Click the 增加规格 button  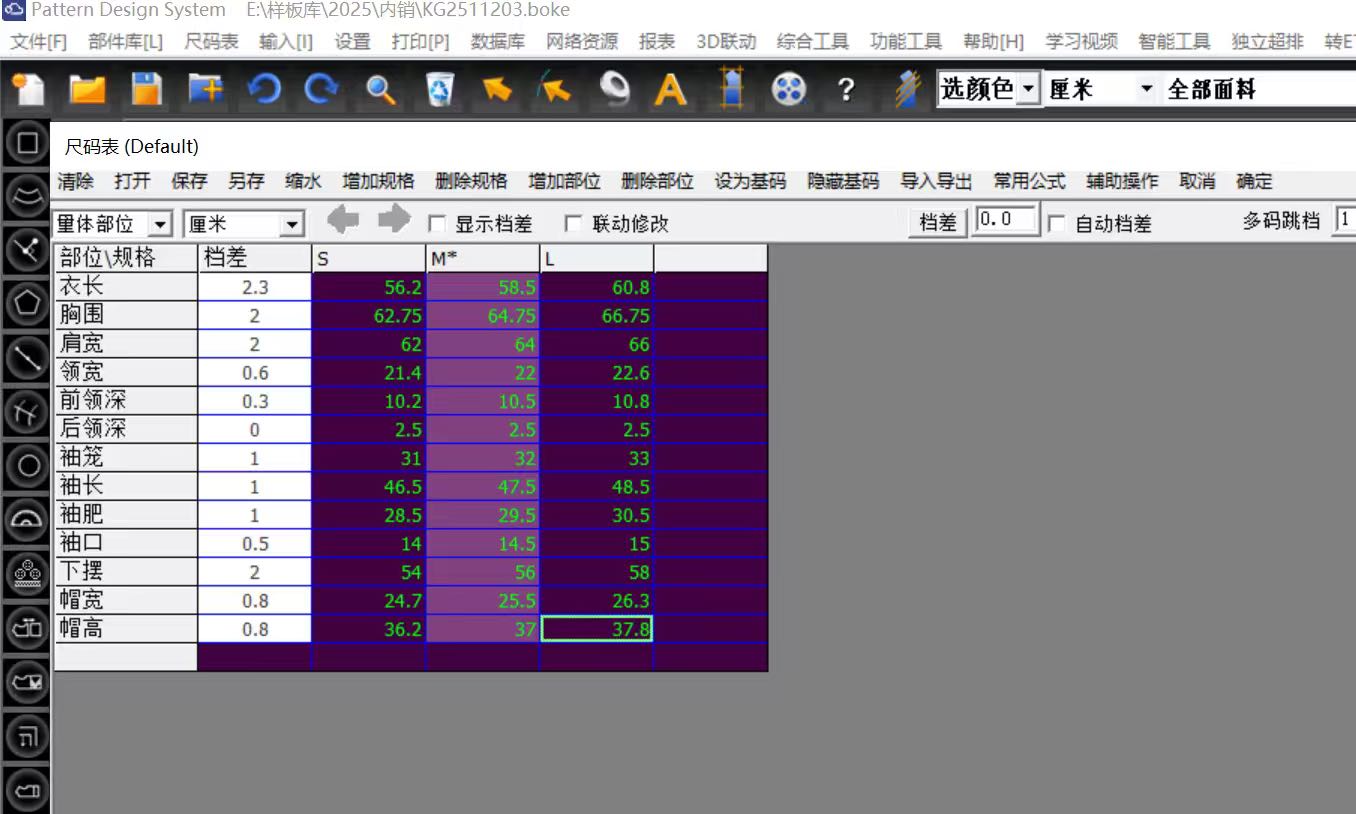[x=378, y=181]
